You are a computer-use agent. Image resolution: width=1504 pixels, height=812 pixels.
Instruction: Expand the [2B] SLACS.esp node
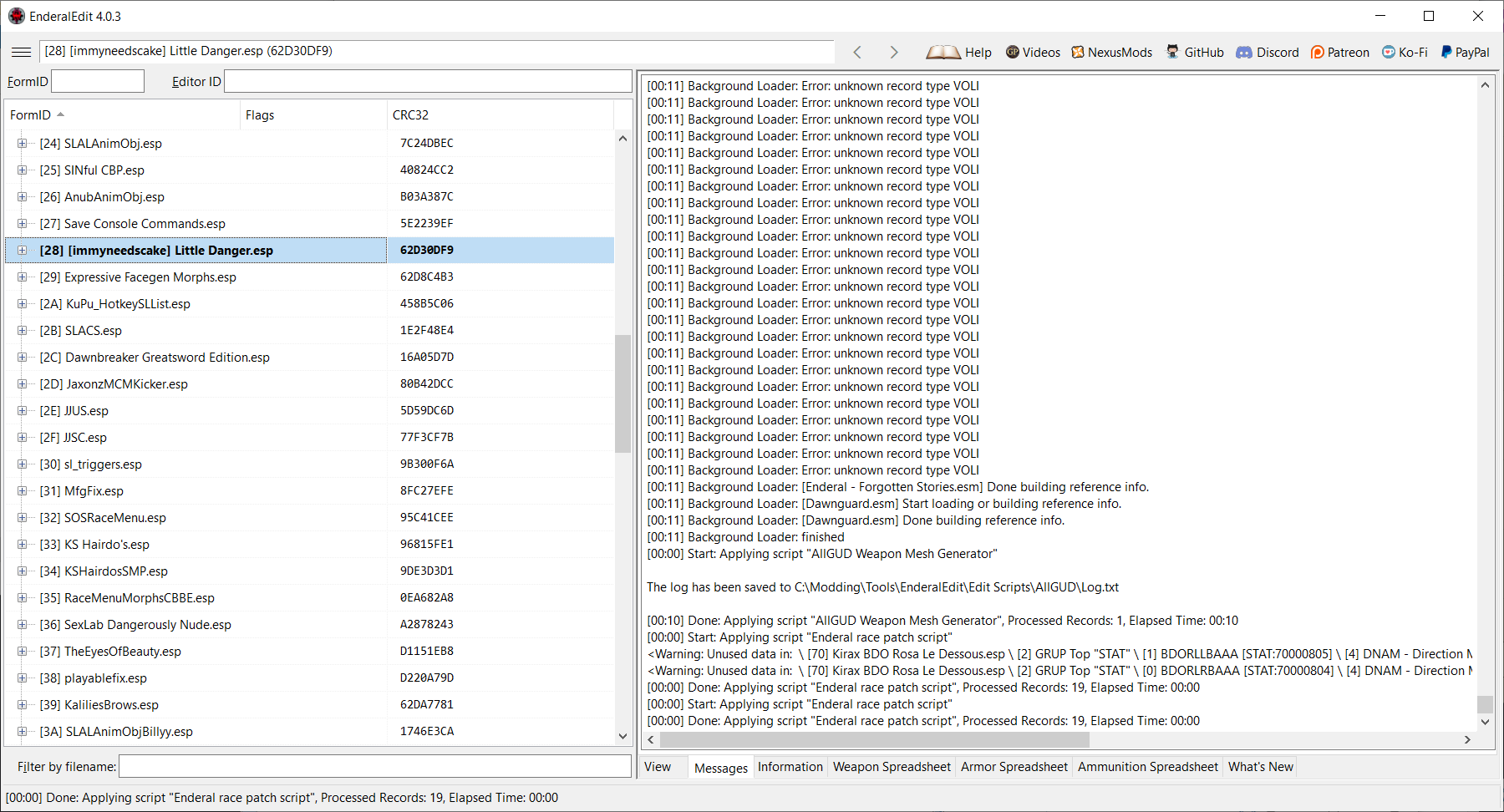point(23,330)
